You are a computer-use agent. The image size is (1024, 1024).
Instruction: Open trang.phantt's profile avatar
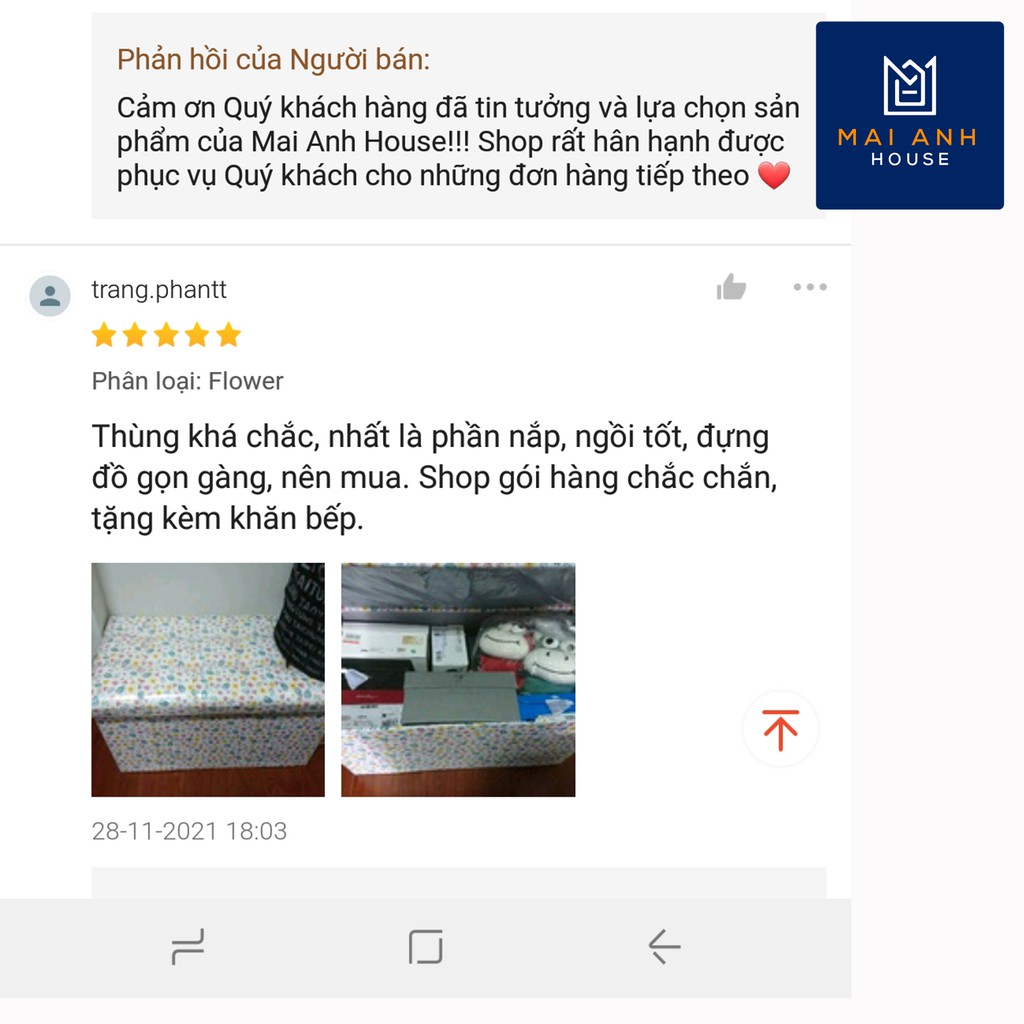pos(50,296)
